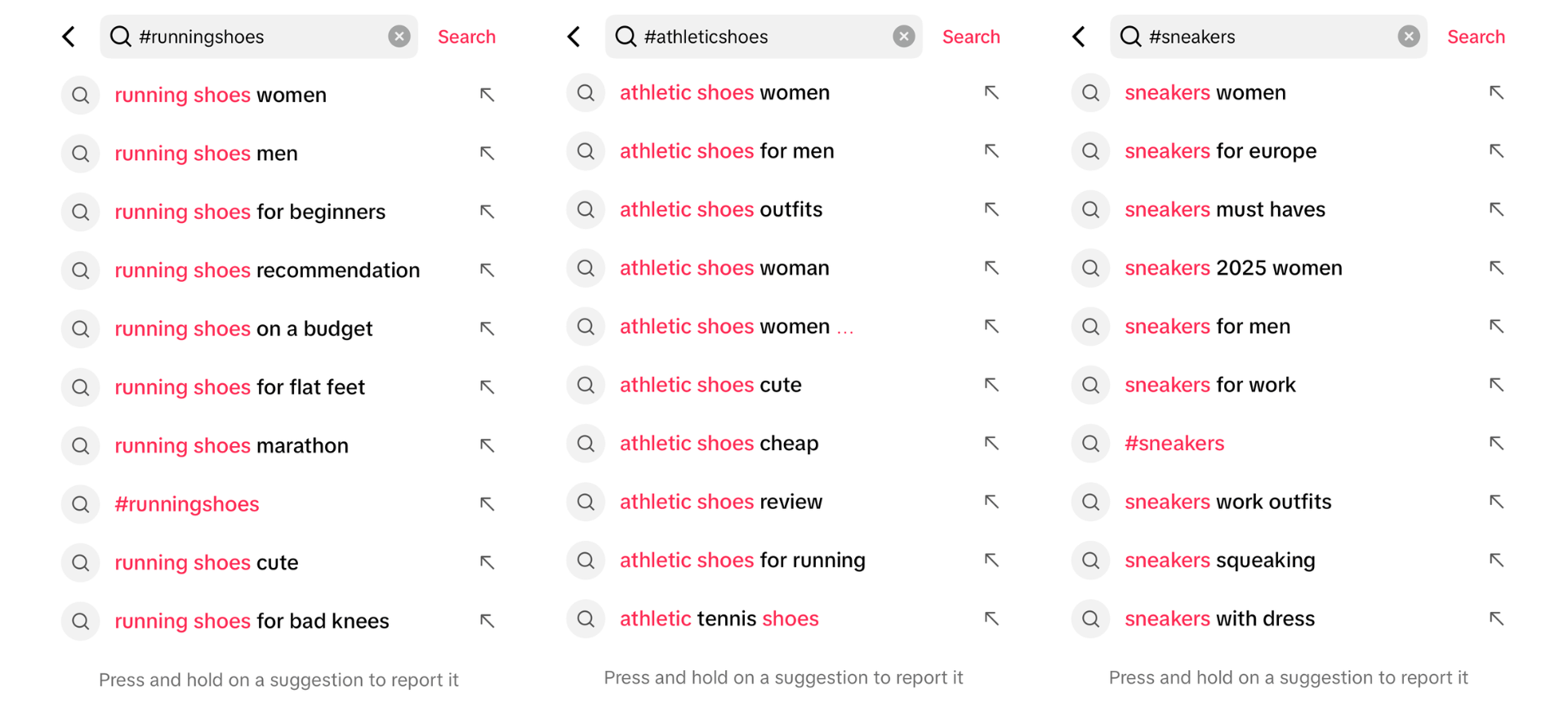This screenshot has width=1568, height=706.
Task: Click the back arrow beside #athleticshoes search bar
Action: click(x=574, y=36)
